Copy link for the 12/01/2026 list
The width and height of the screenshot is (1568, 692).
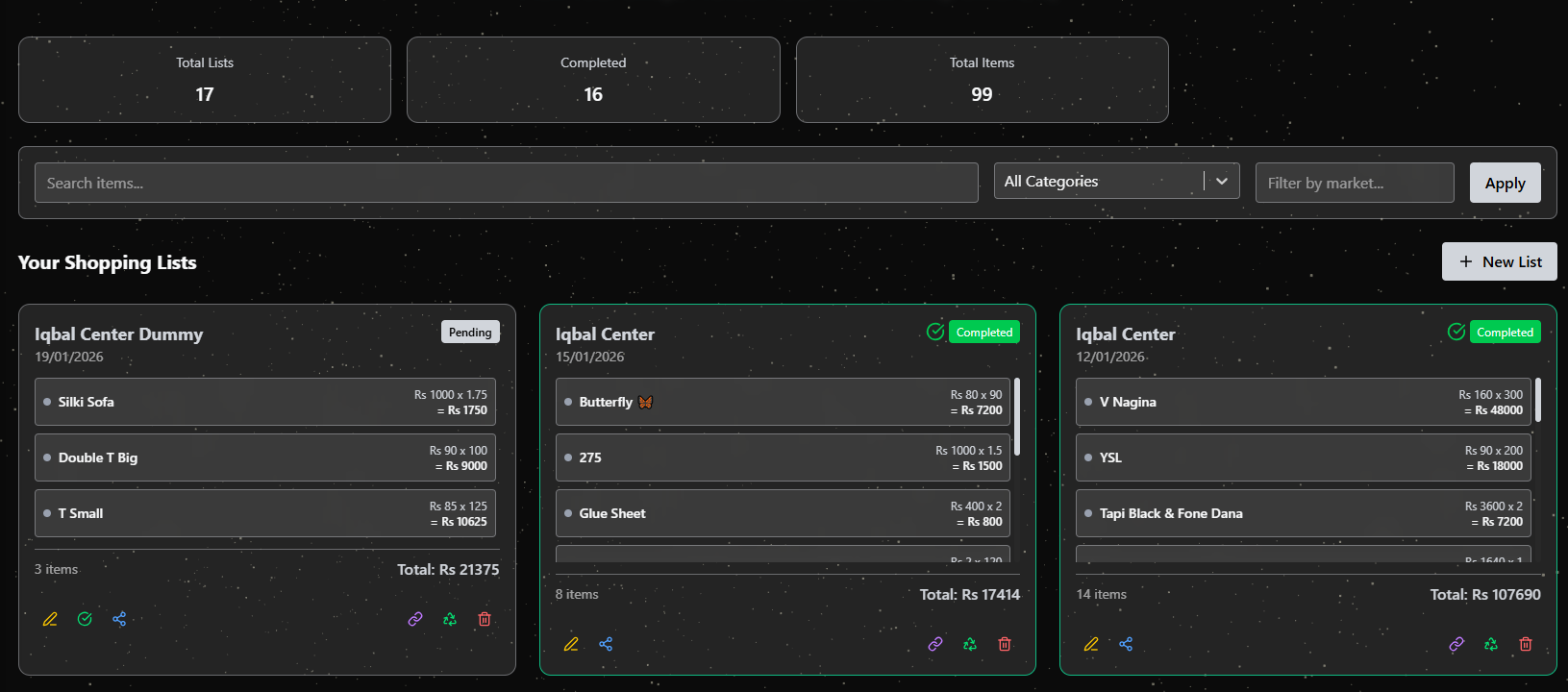pyautogui.click(x=1456, y=645)
